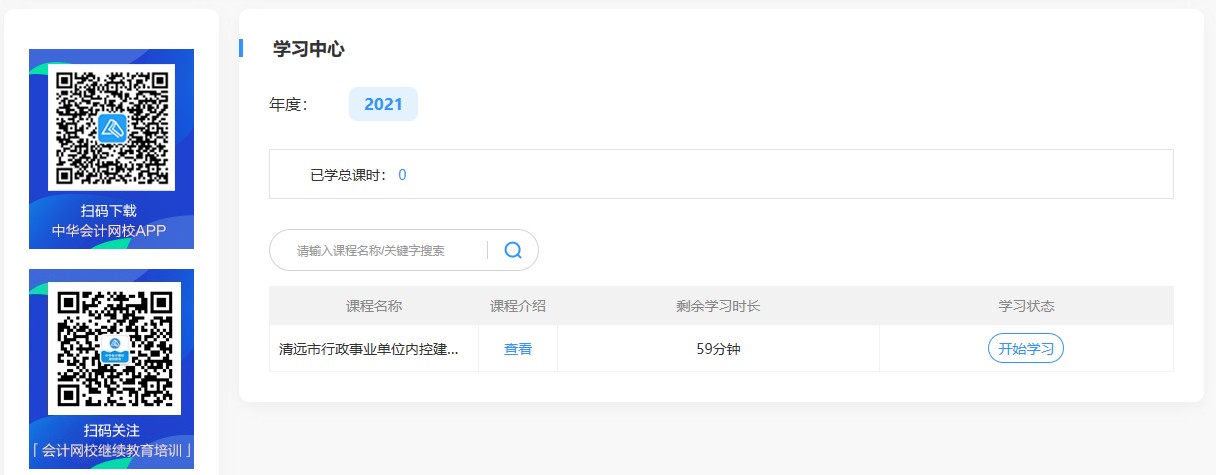Click the 开始学习 button
This screenshot has height=475, width=1216.
1026,349
